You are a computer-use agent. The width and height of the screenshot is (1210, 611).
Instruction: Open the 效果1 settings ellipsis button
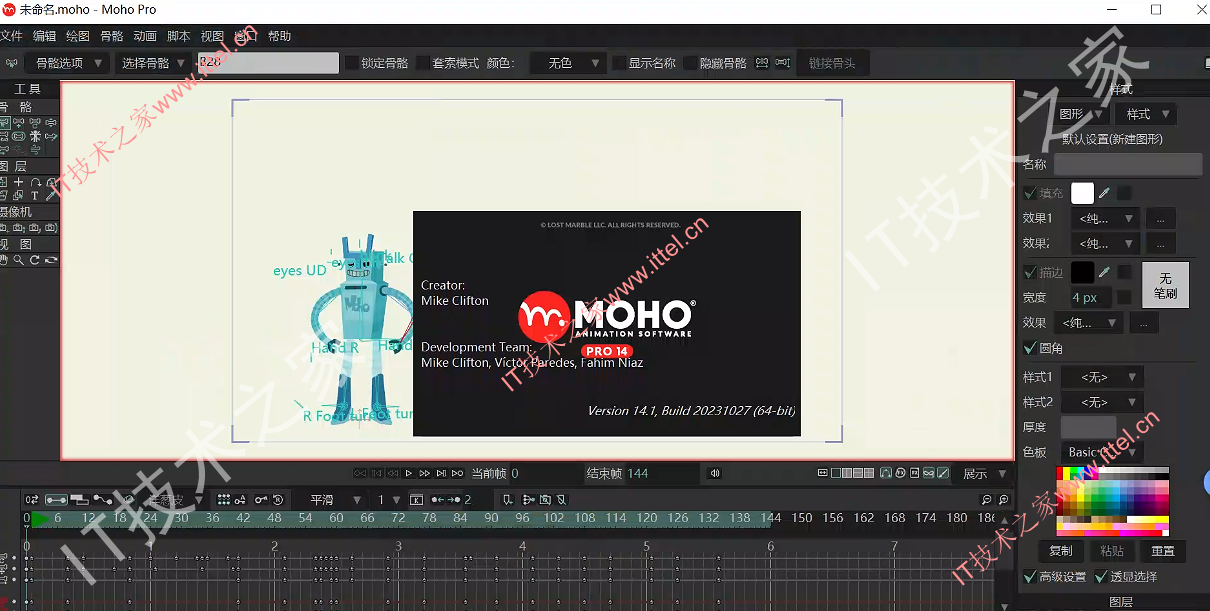tap(1160, 218)
